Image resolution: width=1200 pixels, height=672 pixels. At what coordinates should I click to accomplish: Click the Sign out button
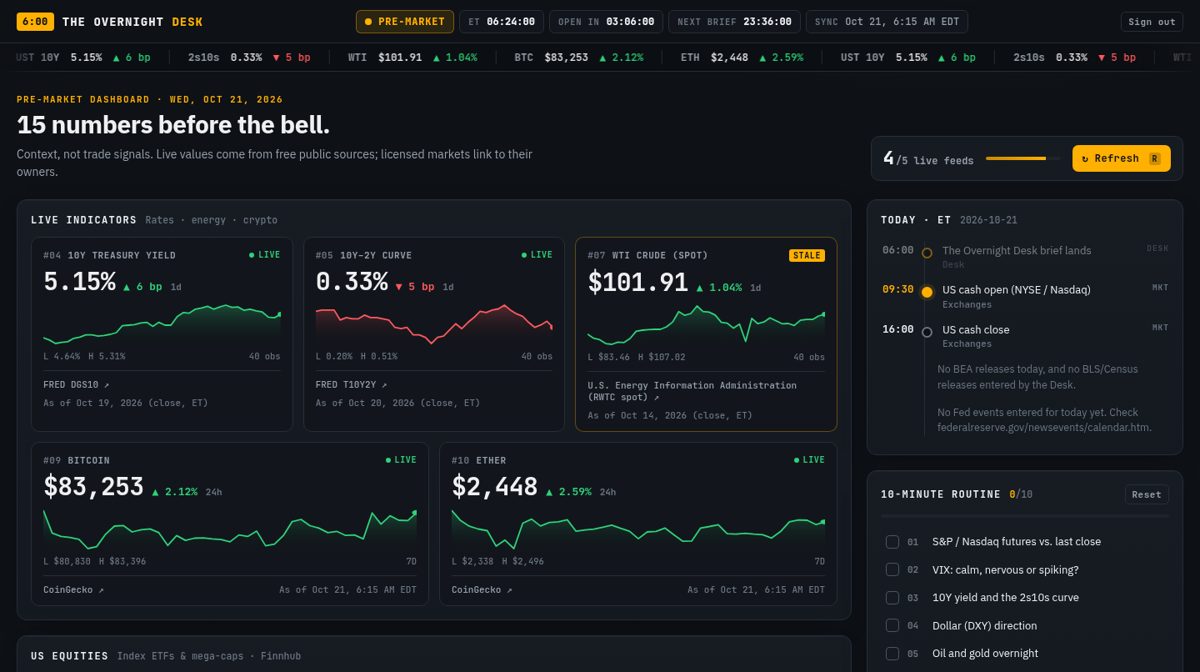[x=1152, y=22]
